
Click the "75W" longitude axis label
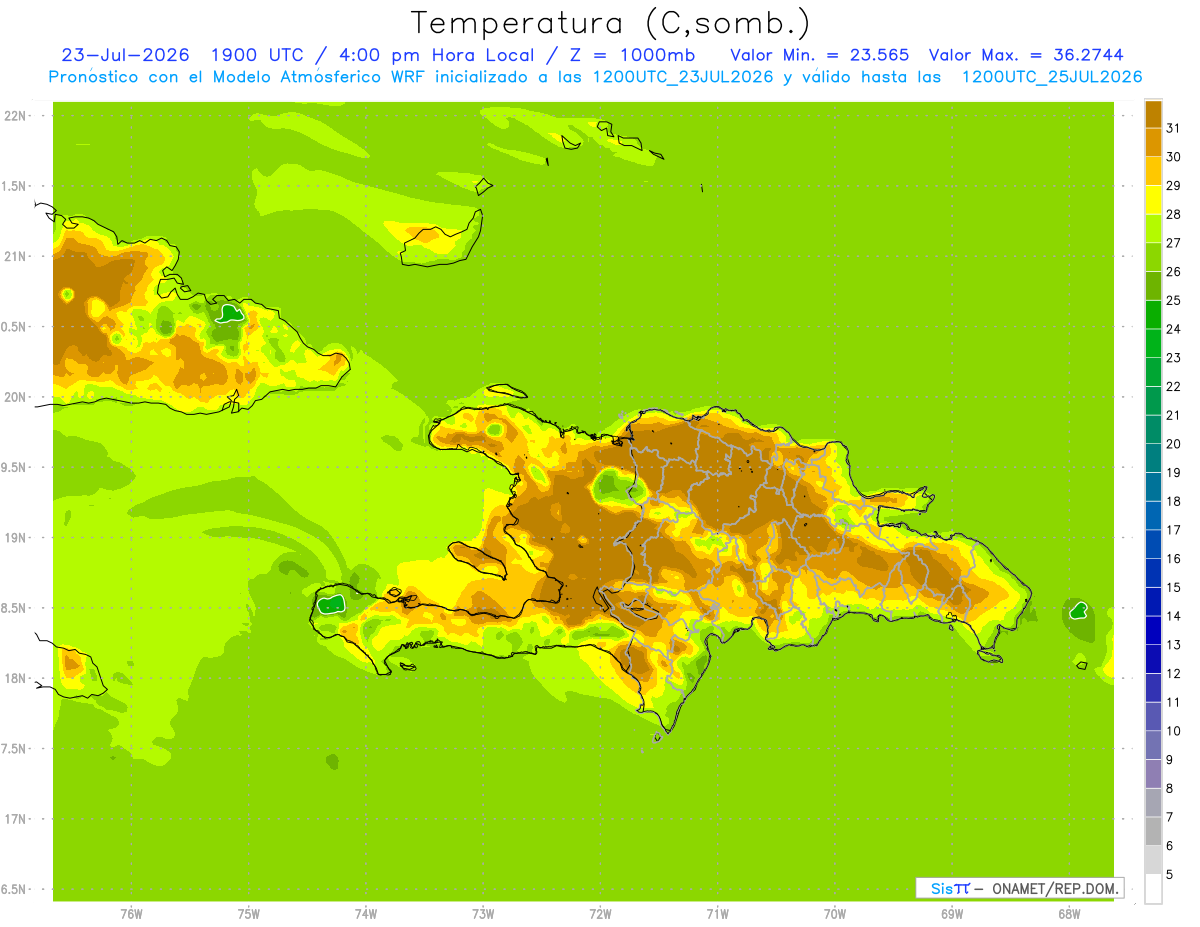[249, 913]
